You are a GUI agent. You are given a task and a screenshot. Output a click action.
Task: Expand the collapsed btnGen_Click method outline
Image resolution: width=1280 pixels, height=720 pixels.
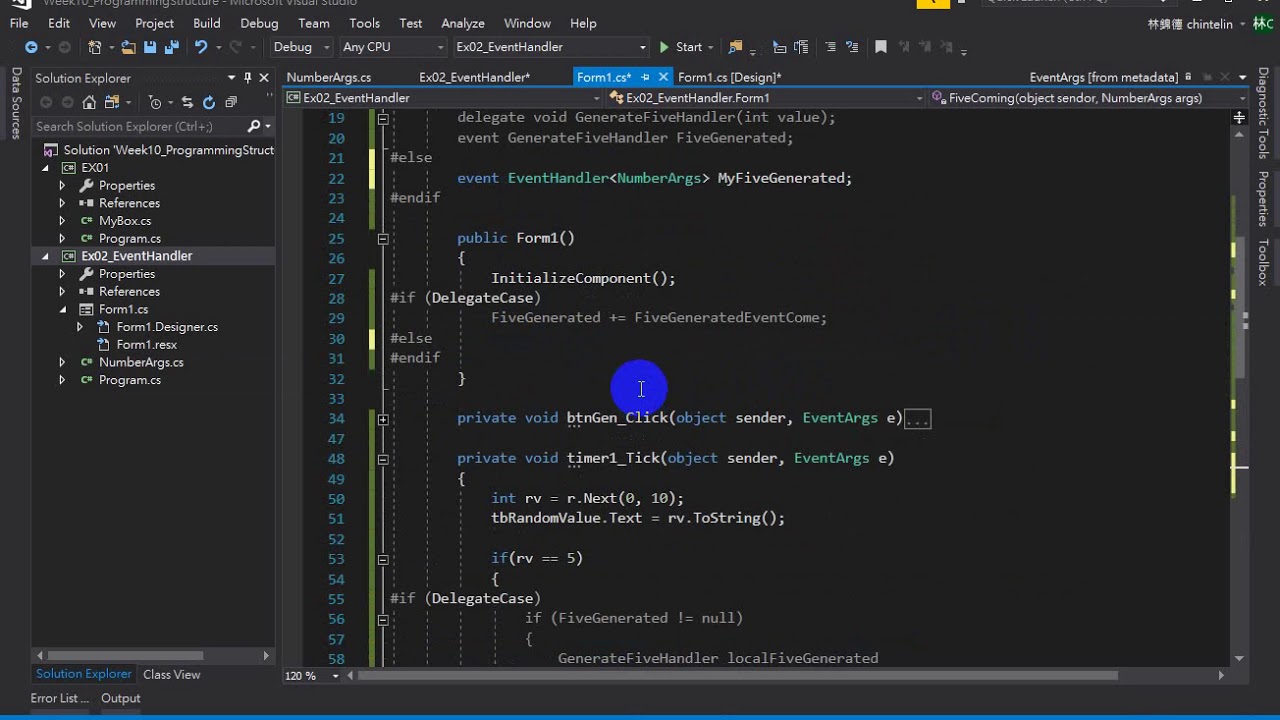click(383, 419)
